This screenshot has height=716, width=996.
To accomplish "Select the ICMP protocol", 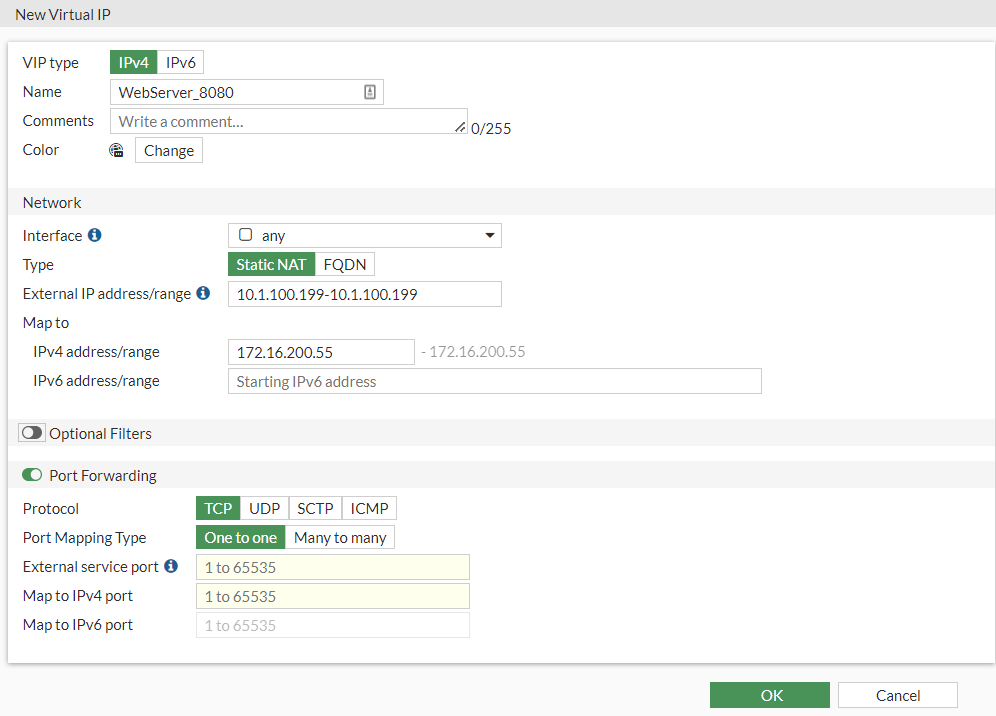I will [x=368, y=508].
